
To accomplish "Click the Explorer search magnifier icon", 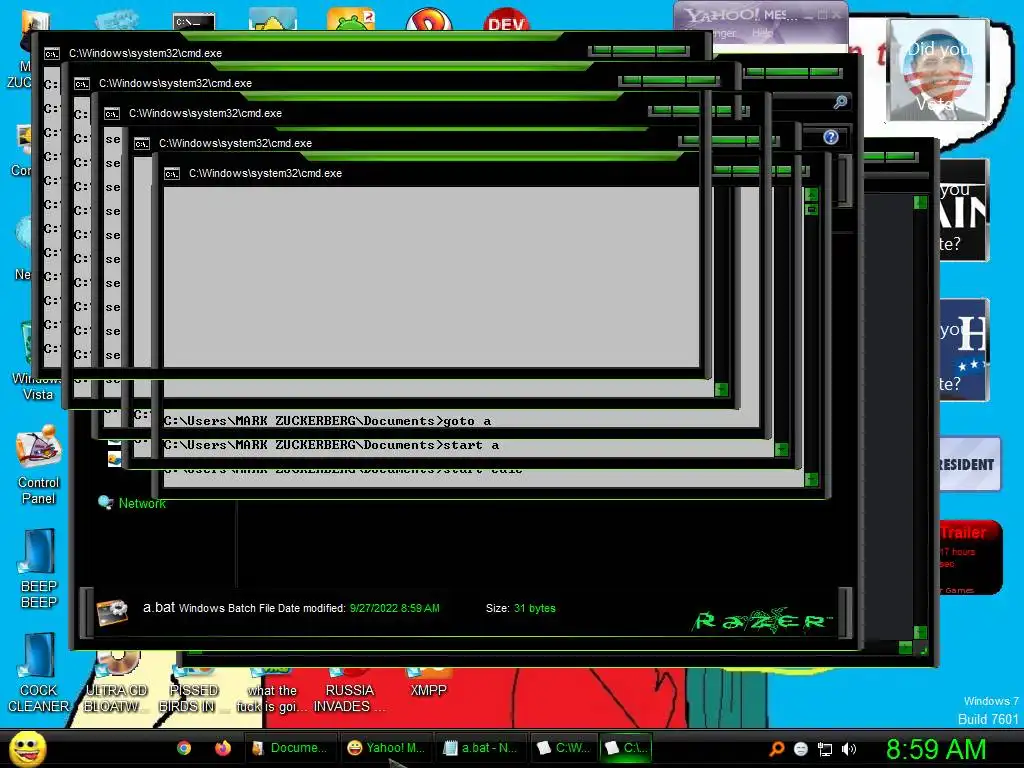I will [x=840, y=102].
